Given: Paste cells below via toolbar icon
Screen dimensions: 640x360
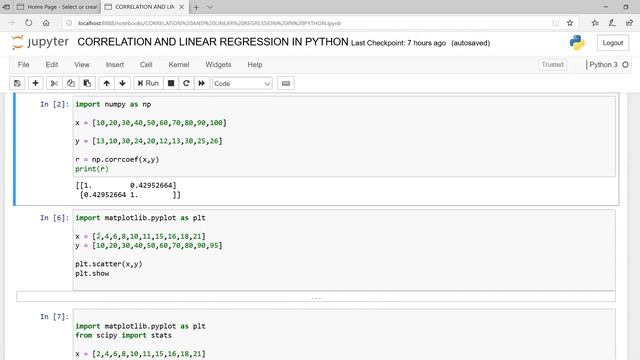Looking at the screenshot, I should (x=87, y=83).
